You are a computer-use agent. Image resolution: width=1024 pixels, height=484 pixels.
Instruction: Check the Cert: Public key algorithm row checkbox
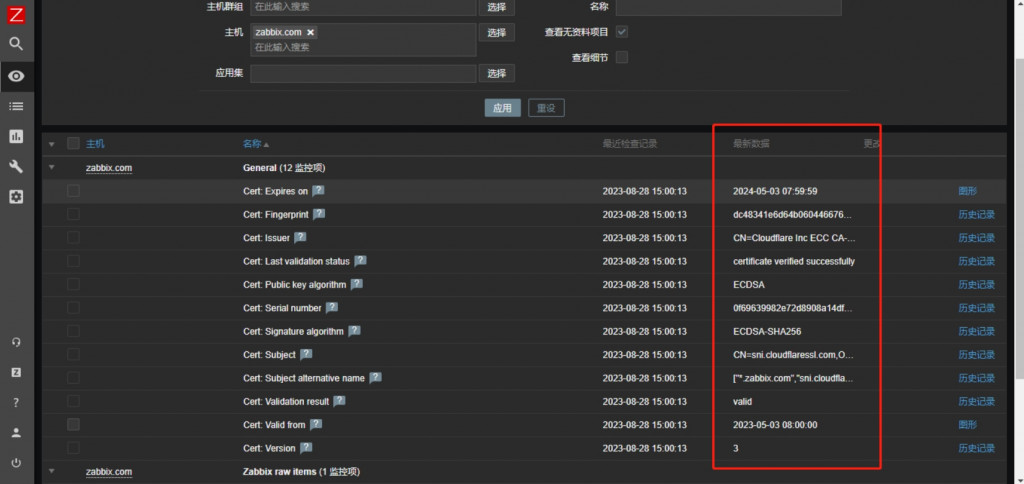pos(73,284)
